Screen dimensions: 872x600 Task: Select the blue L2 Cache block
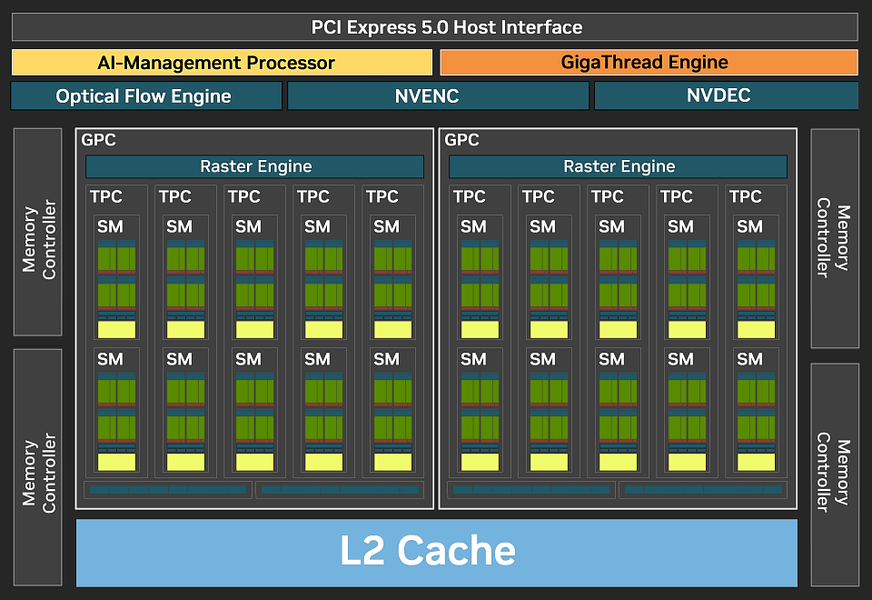coord(437,553)
